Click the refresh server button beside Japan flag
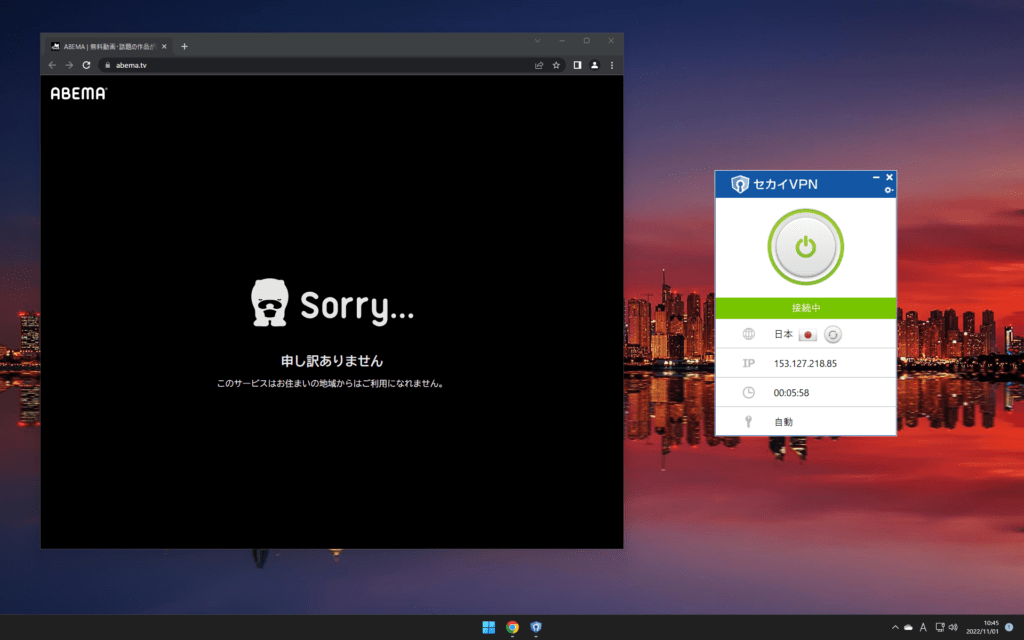Viewport: 1024px width, 640px height. coord(833,334)
